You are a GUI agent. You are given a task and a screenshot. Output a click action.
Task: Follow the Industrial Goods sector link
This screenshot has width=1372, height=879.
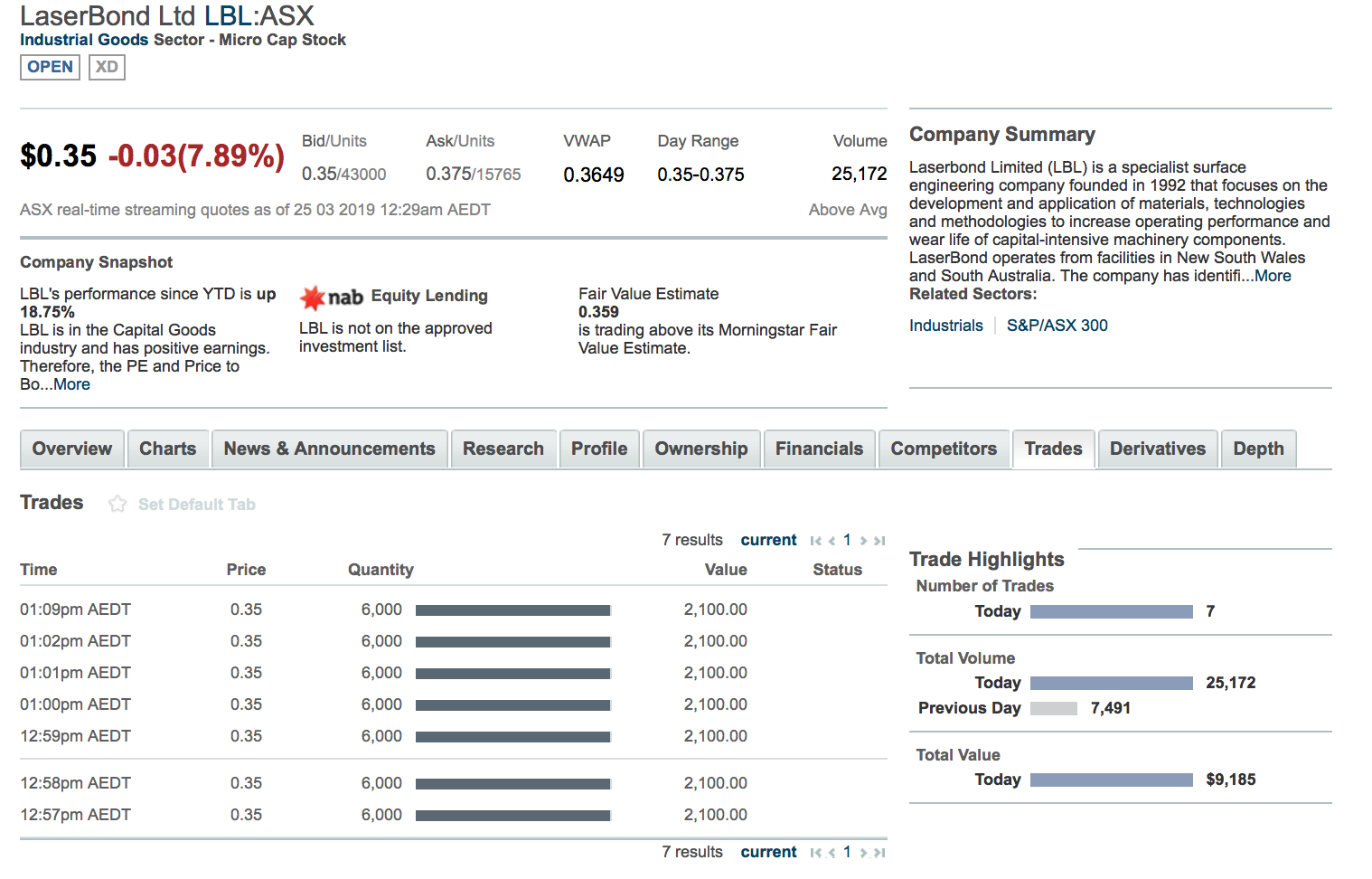pos(84,40)
